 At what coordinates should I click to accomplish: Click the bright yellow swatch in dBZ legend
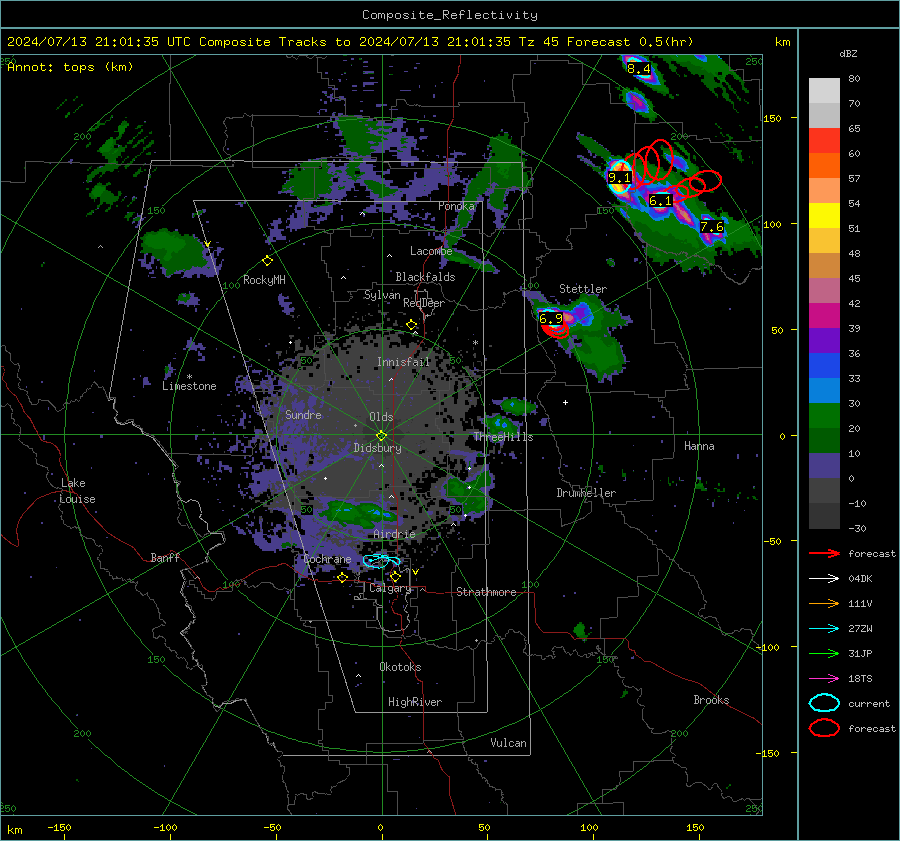click(824, 216)
